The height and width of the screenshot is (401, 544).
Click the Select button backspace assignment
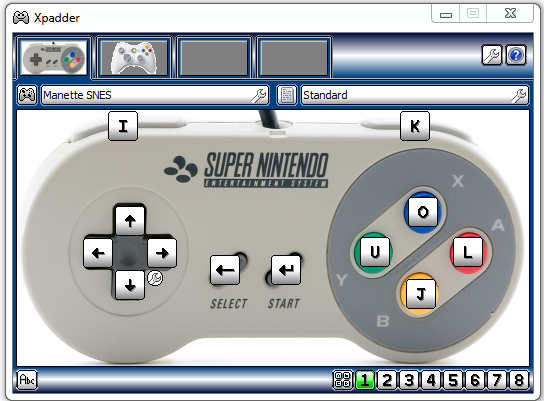[225, 270]
